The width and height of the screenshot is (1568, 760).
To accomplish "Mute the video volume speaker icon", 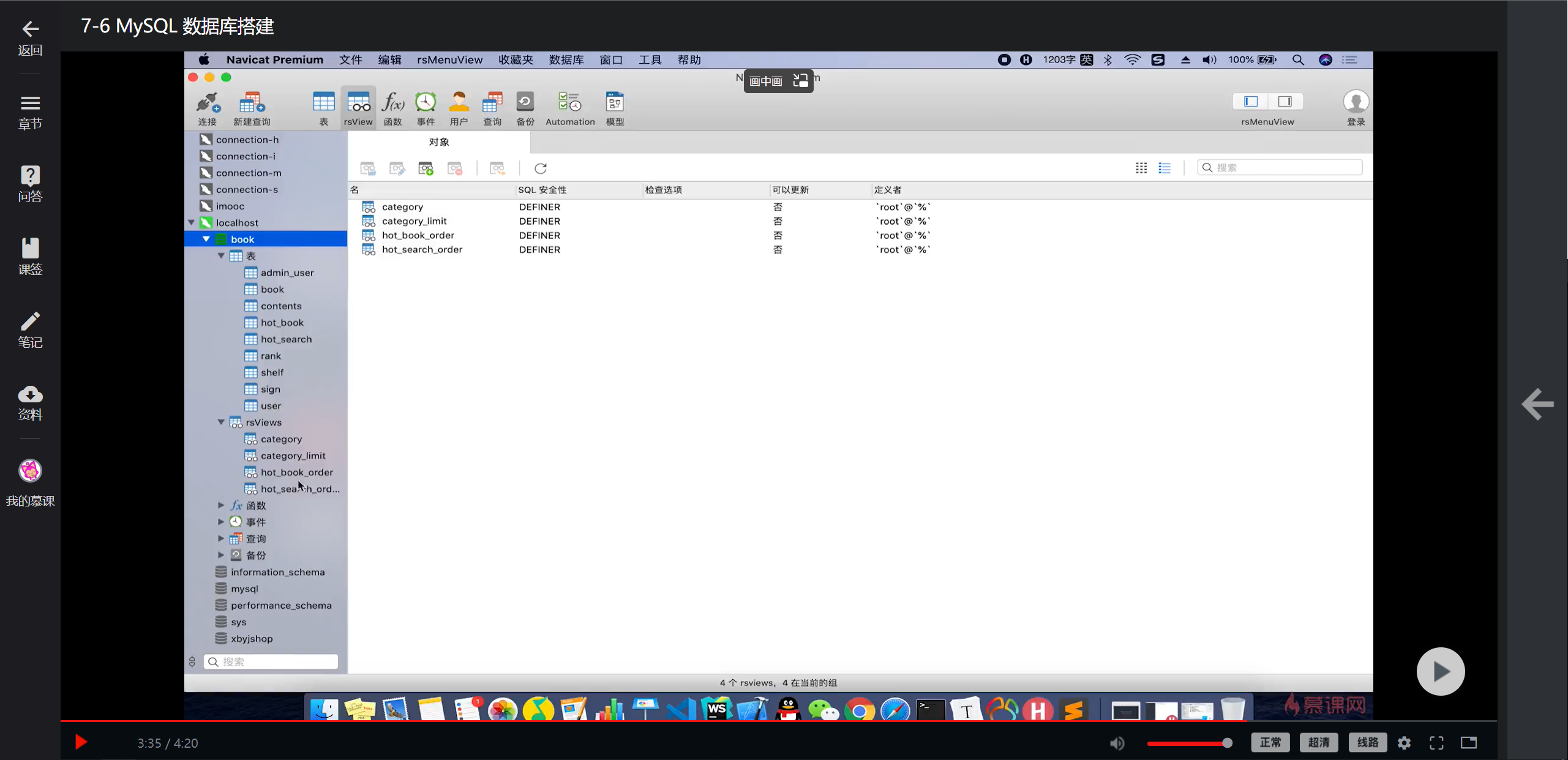I will (1117, 743).
